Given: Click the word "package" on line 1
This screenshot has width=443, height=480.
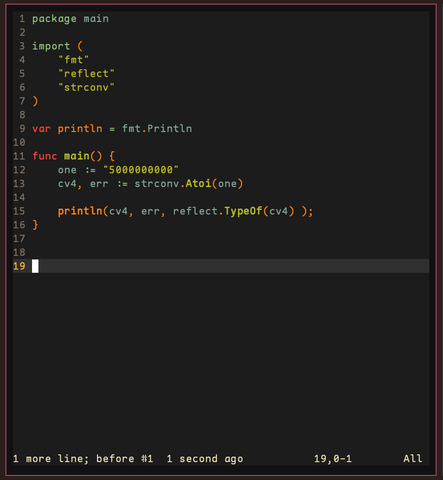Looking at the screenshot, I should [54, 19].
